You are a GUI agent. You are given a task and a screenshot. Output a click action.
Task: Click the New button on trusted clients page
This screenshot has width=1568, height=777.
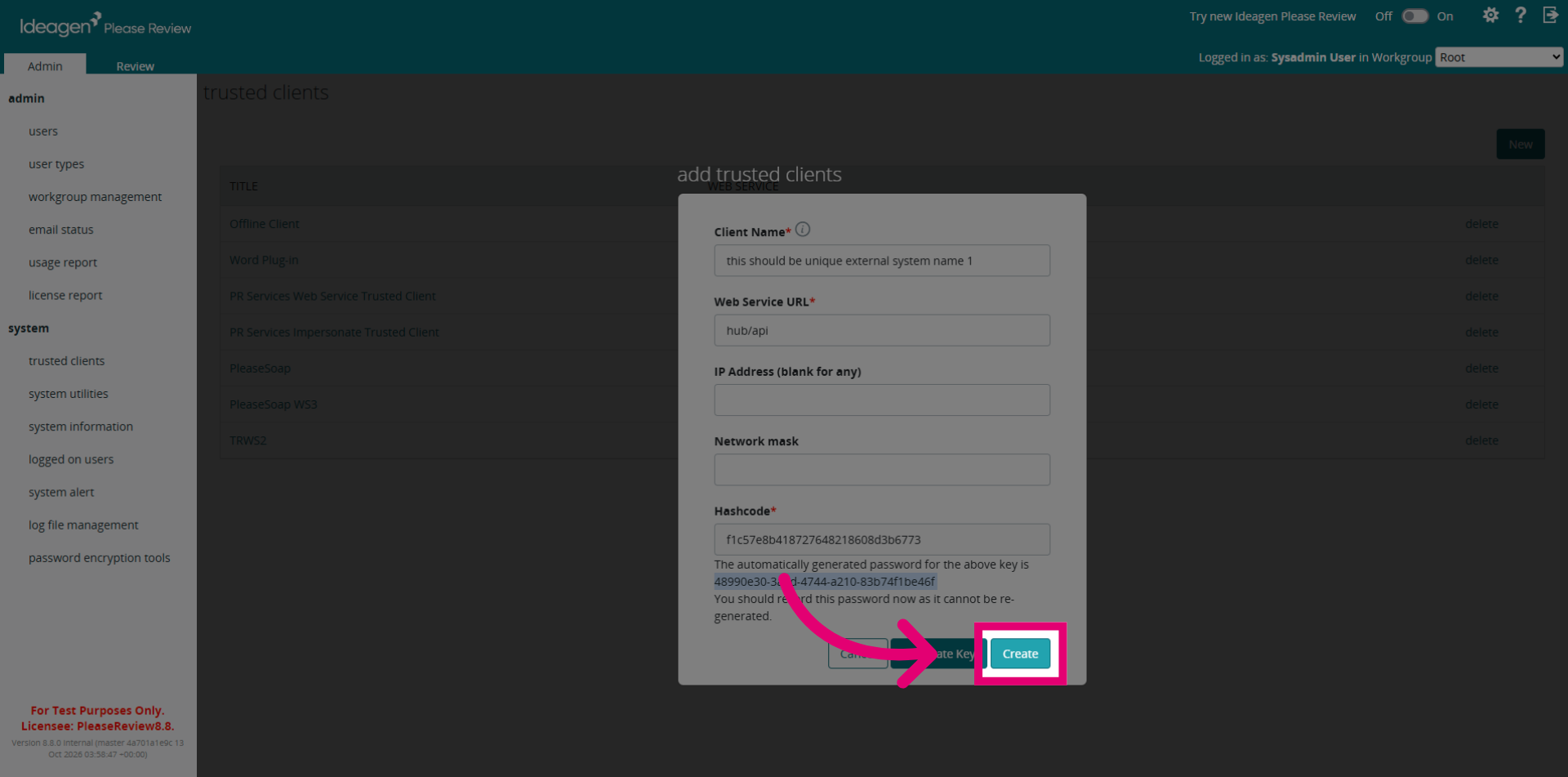[x=1520, y=144]
